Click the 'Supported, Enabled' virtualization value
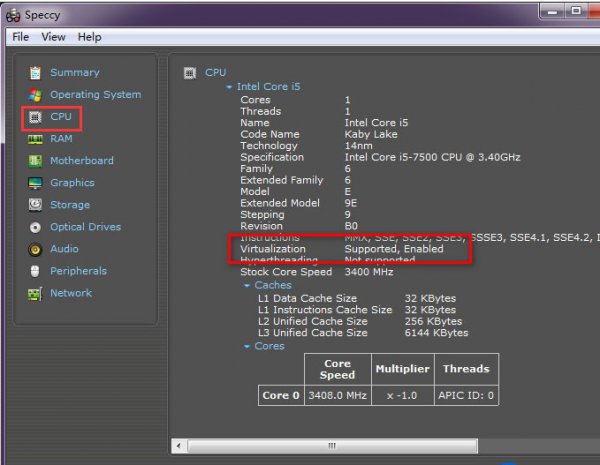 (394, 249)
